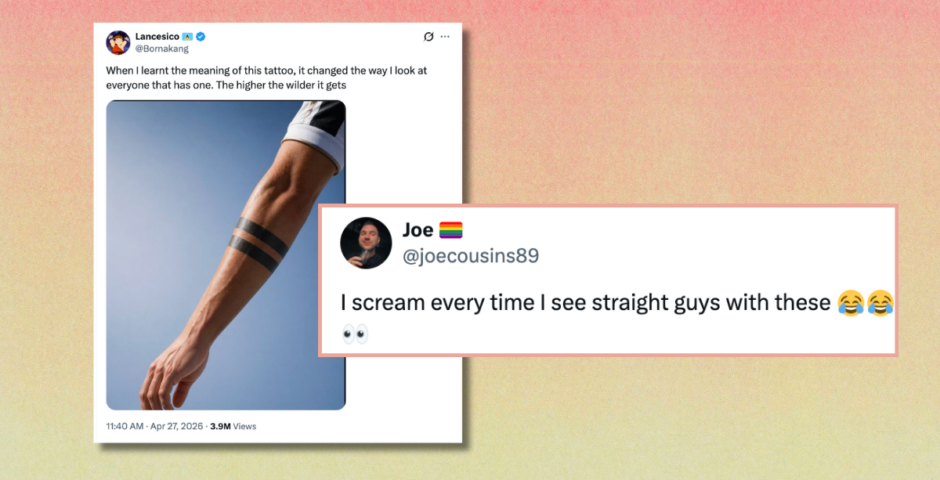Click the tweet text about tattoo meaning
Screen dimensions: 940x480
[x=266, y=78]
